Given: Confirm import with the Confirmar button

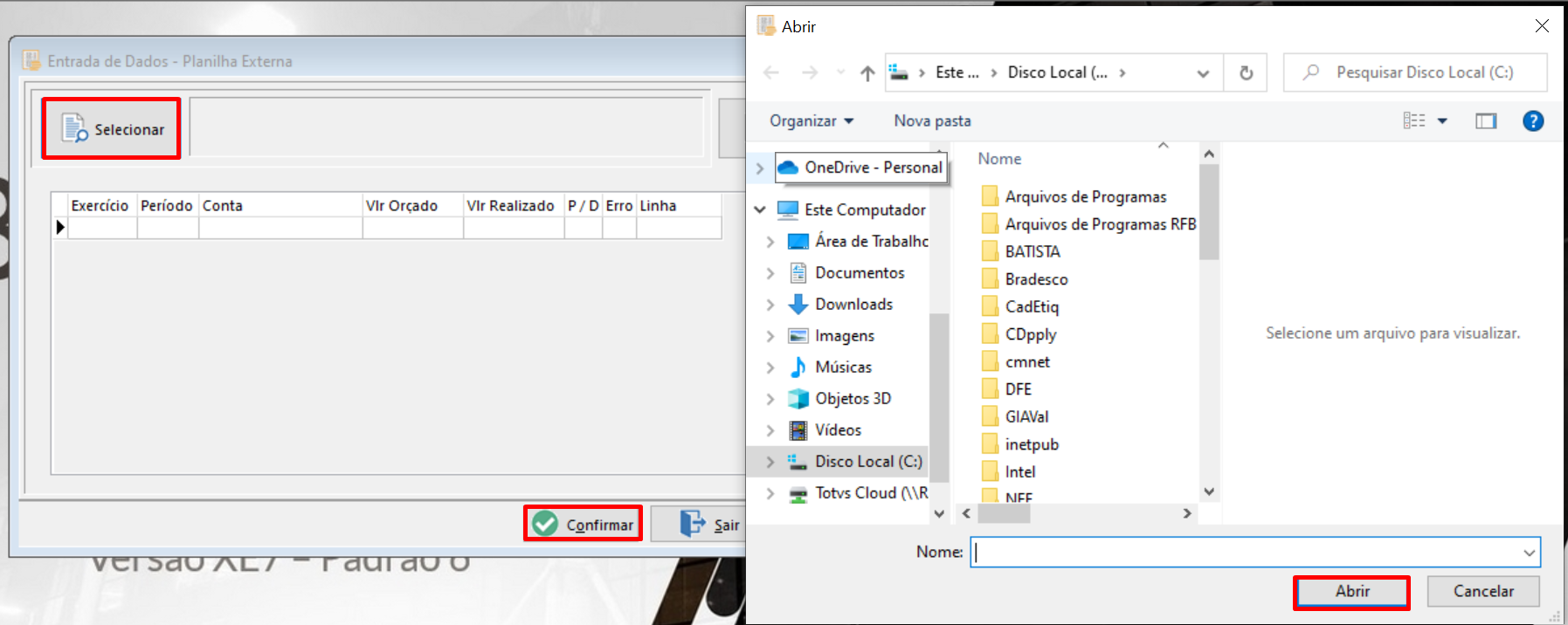Looking at the screenshot, I should pyautogui.click(x=583, y=524).
